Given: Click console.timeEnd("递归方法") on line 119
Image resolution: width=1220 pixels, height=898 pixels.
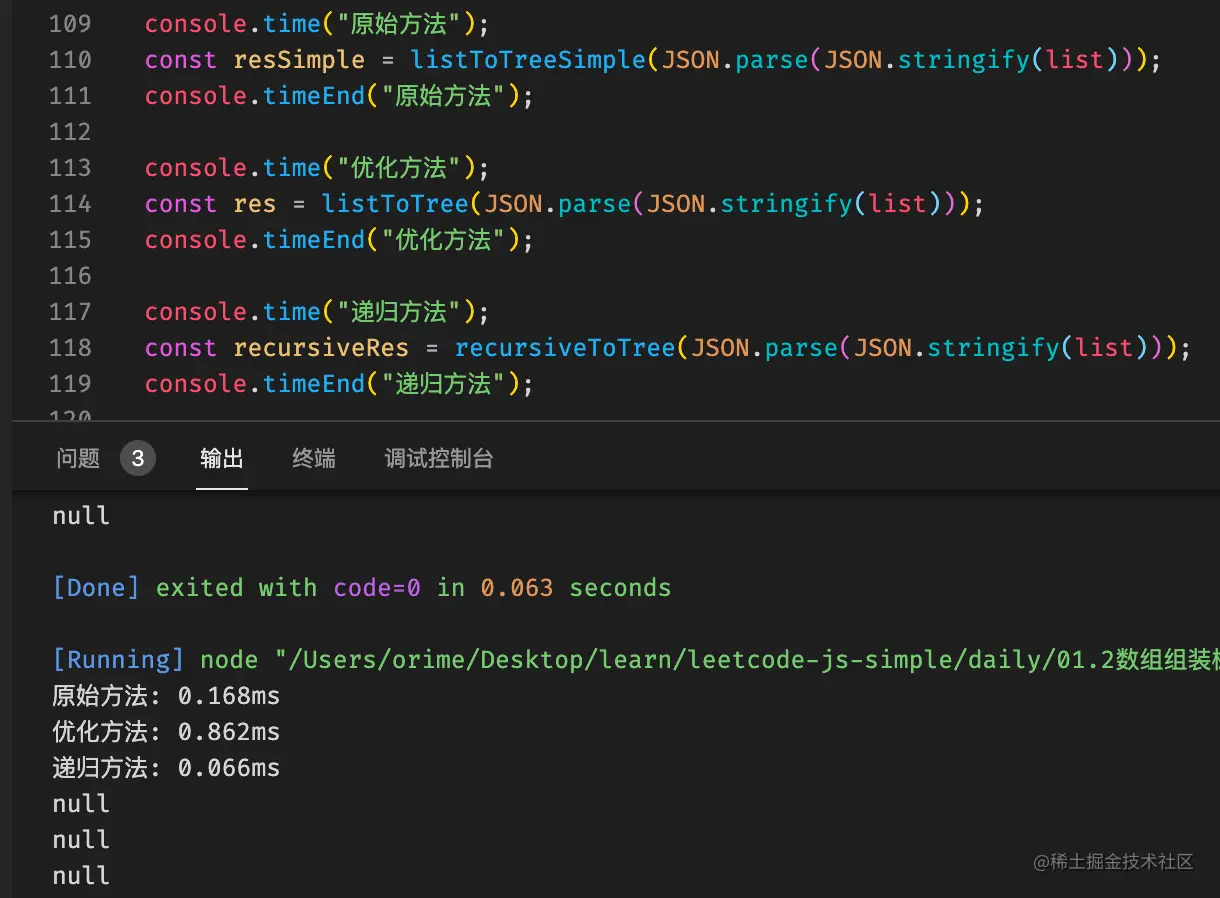Looking at the screenshot, I should (x=340, y=384).
